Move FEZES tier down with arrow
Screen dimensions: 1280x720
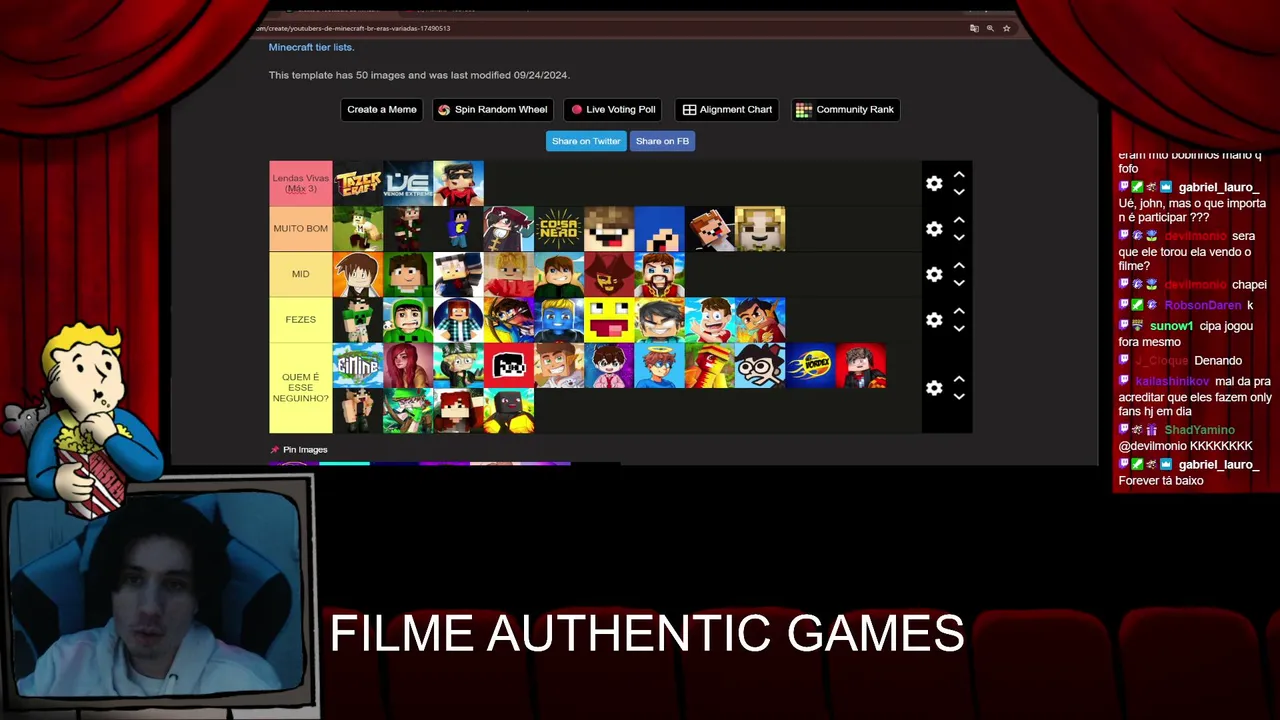(x=959, y=328)
